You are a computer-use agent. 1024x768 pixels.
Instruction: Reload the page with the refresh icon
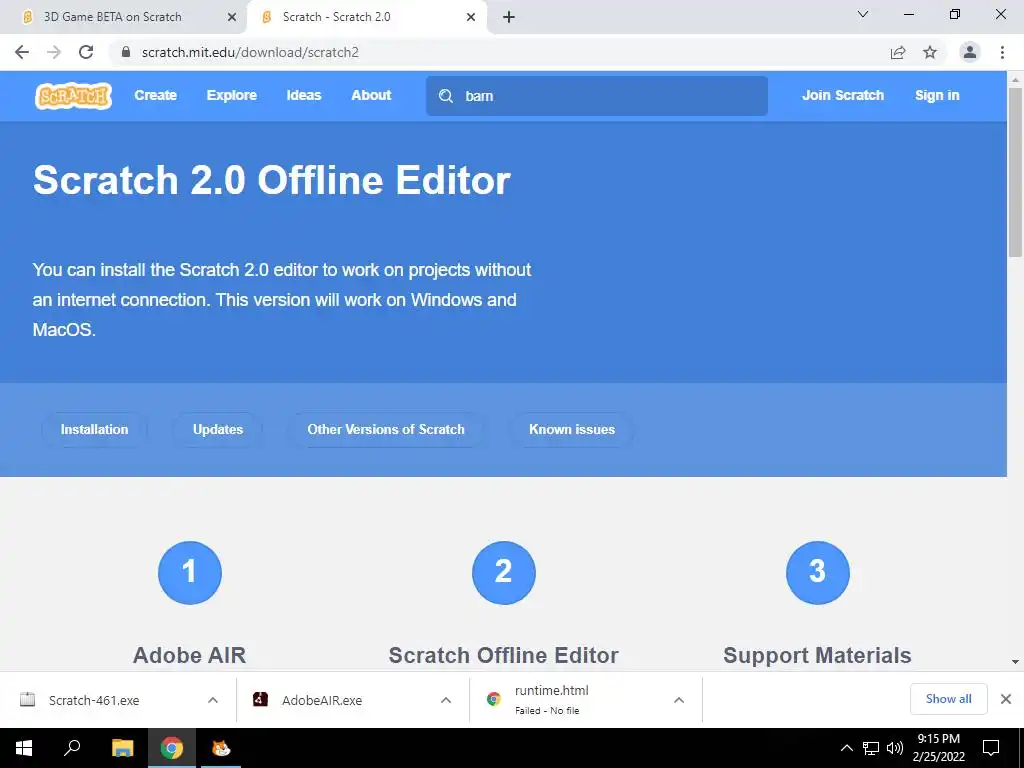point(86,52)
